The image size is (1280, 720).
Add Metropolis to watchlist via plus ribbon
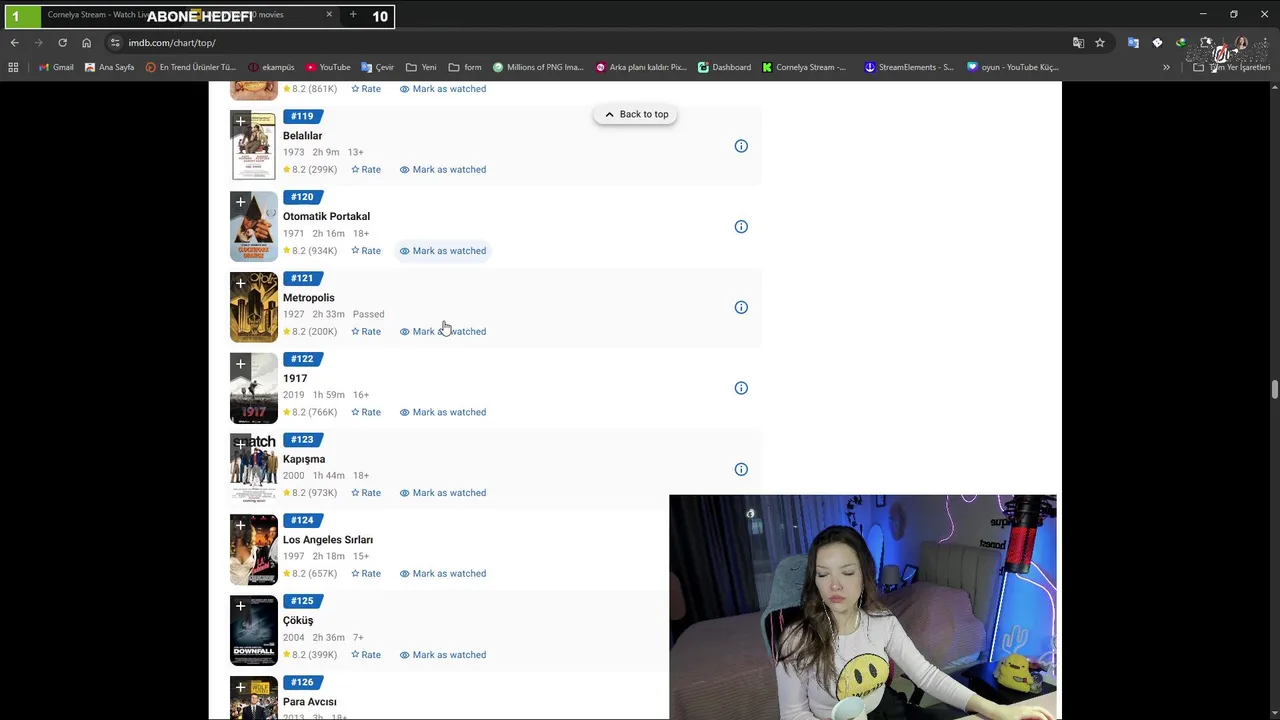(x=240, y=284)
